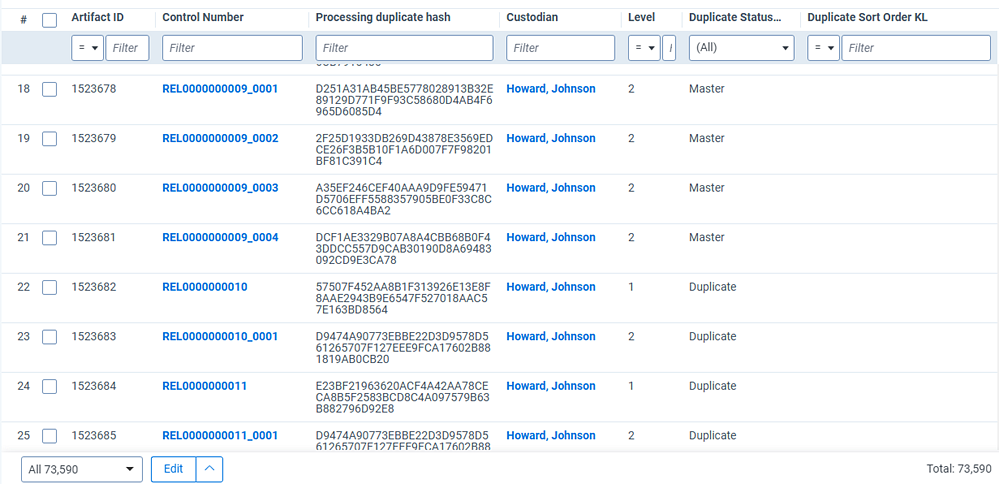Sort by Level column header

pos(641,18)
